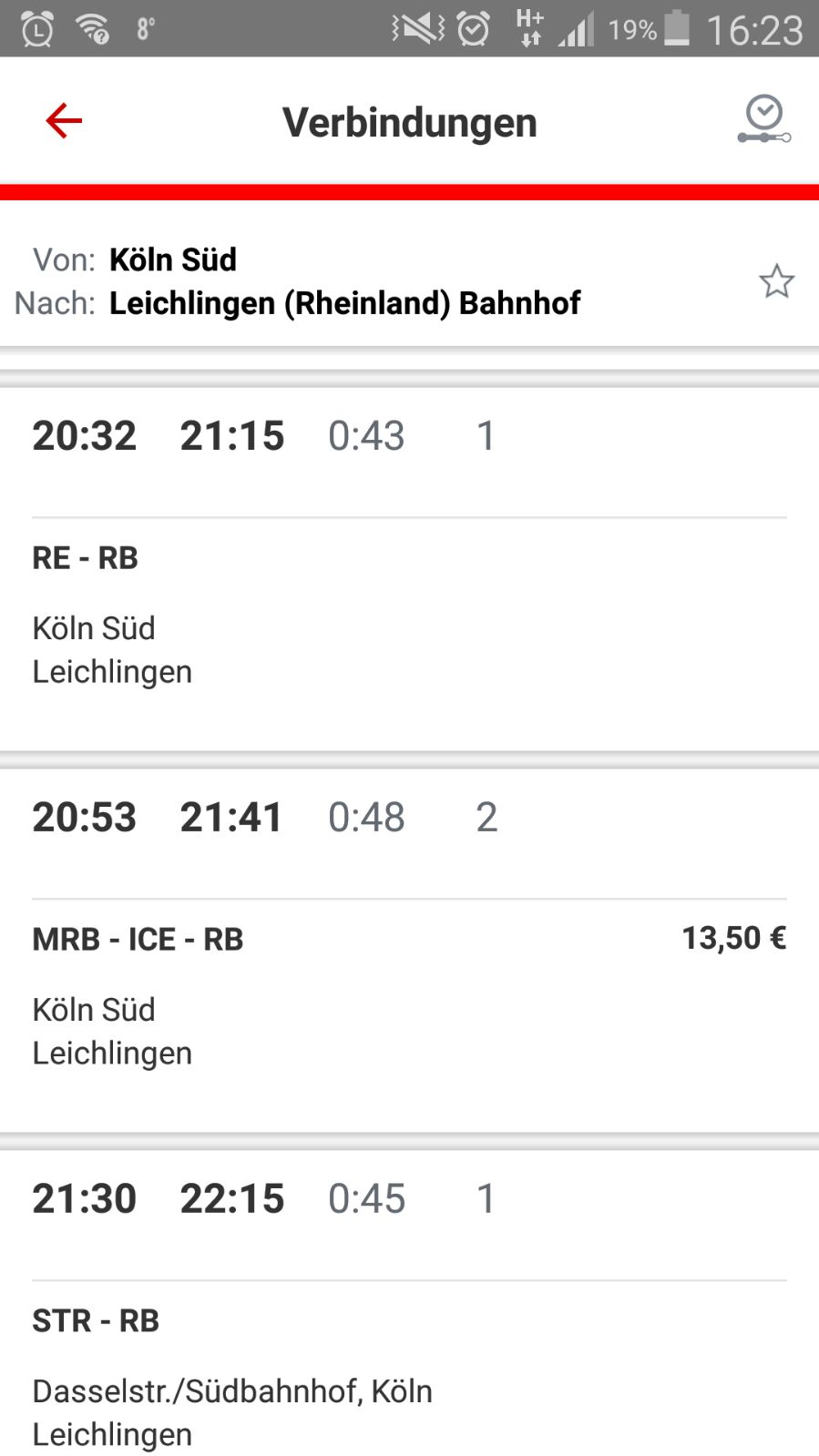Image resolution: width=819 pixels, height=1456 pixels.
Task: Edit destination Leichlingen (Rheinland) Bahnhof
Action: (344, 303)
